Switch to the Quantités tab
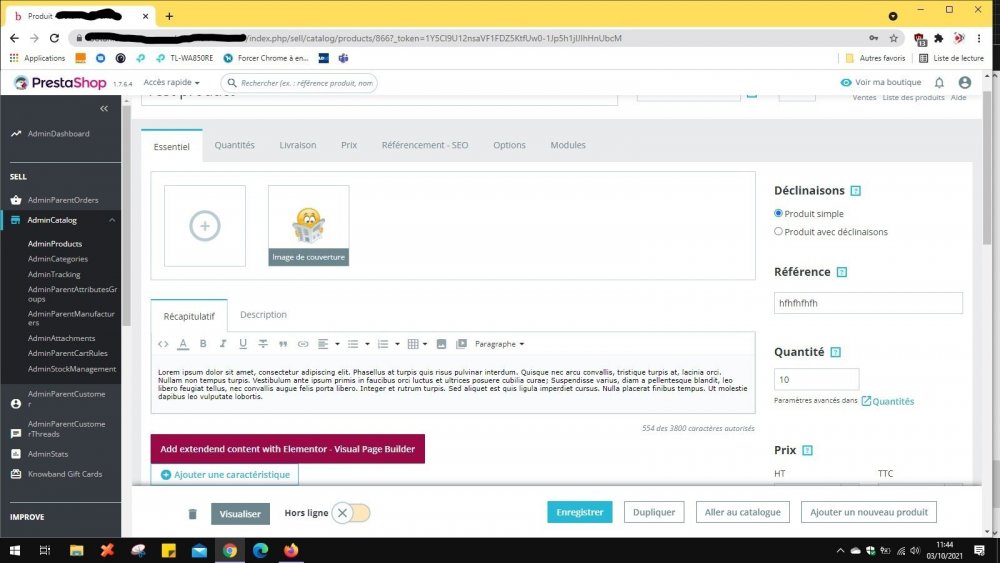1000x563 pixels. point(234,145)
